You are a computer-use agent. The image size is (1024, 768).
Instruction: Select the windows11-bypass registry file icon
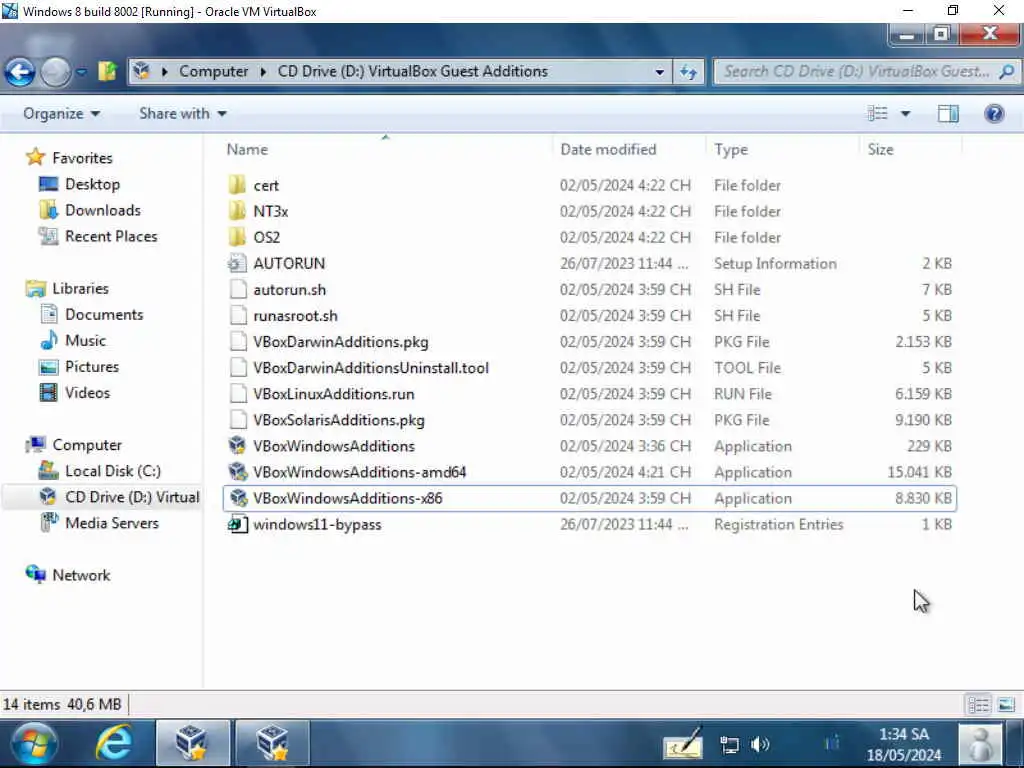click(x=238, y=524)
